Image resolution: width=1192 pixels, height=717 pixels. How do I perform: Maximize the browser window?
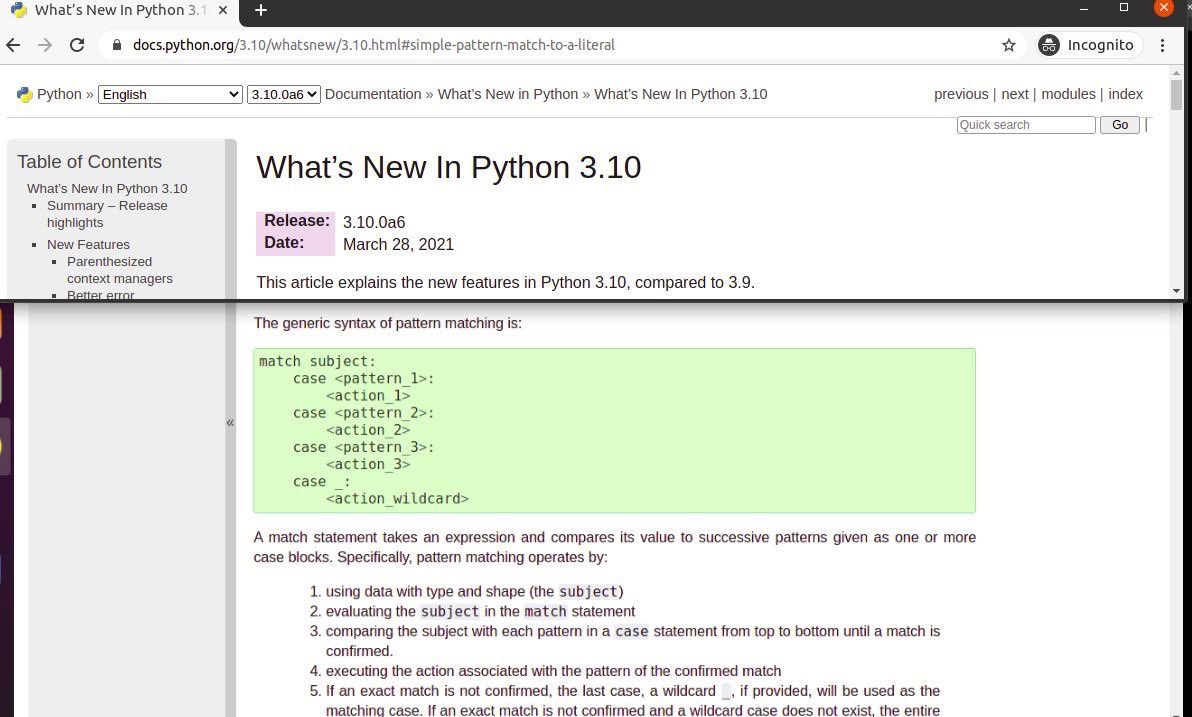[x=1124, y=8]
